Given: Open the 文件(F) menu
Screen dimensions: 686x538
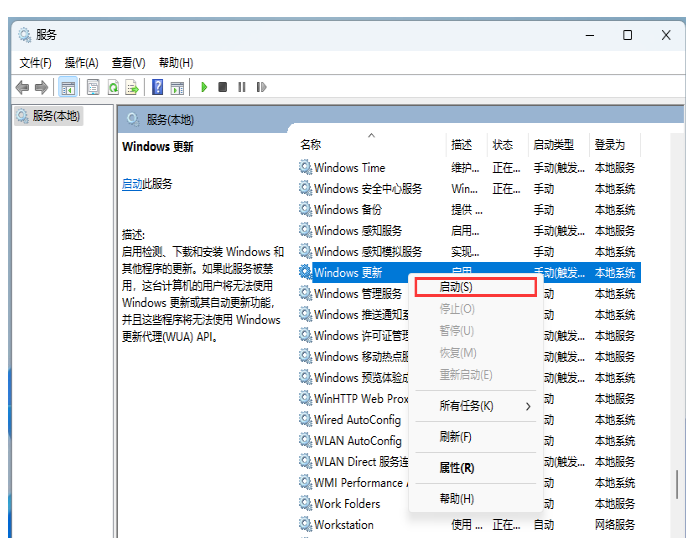Looking at the screenshot, I should 35,63.
